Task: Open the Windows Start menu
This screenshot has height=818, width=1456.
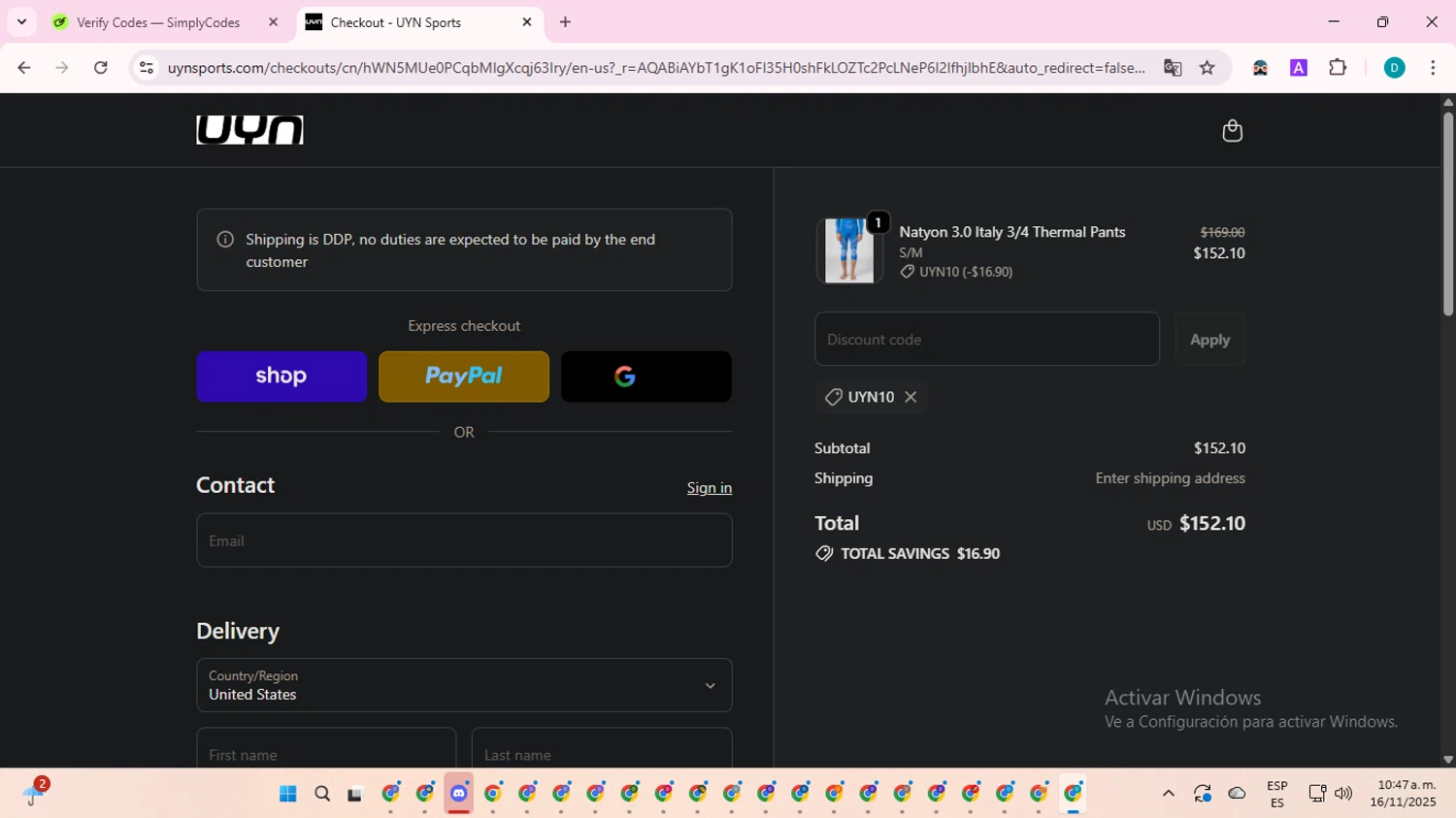Action: point(288,794)
